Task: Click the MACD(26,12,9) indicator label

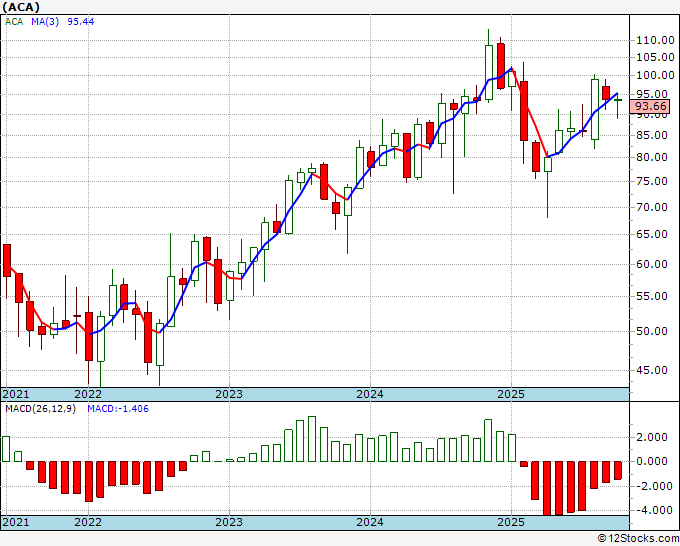Action: [x=40, y=409]
